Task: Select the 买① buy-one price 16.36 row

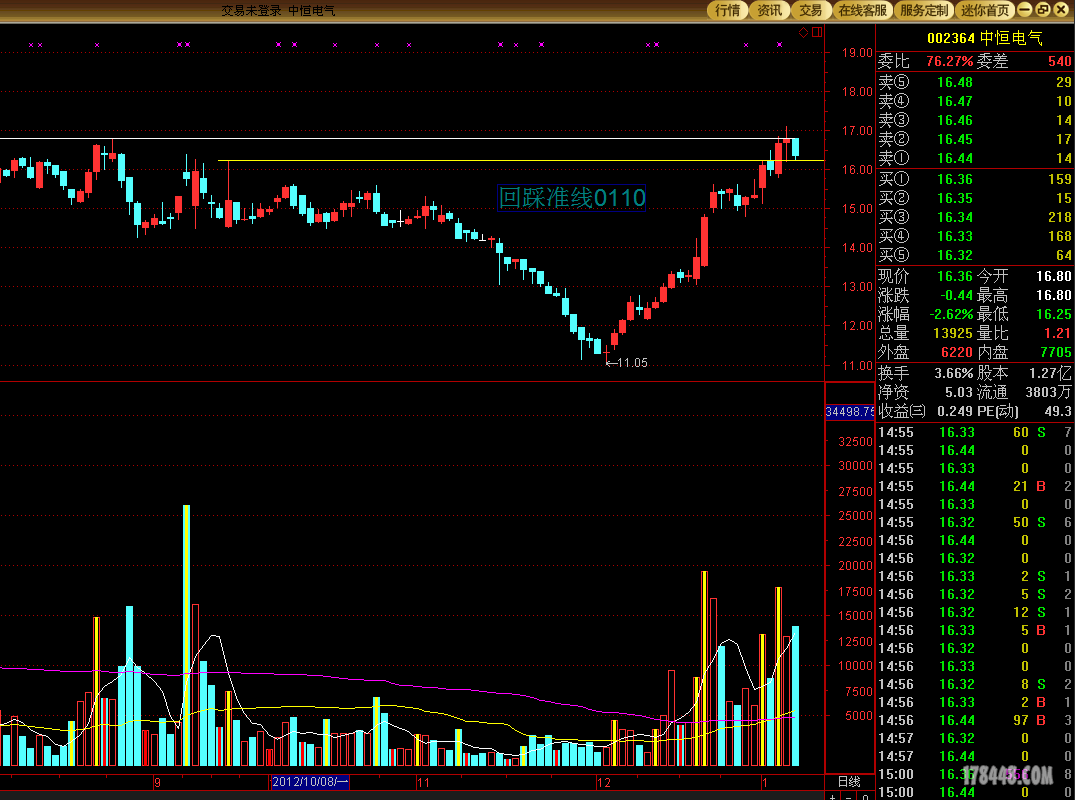Action: pyautogui.click(x=974, y=179)
